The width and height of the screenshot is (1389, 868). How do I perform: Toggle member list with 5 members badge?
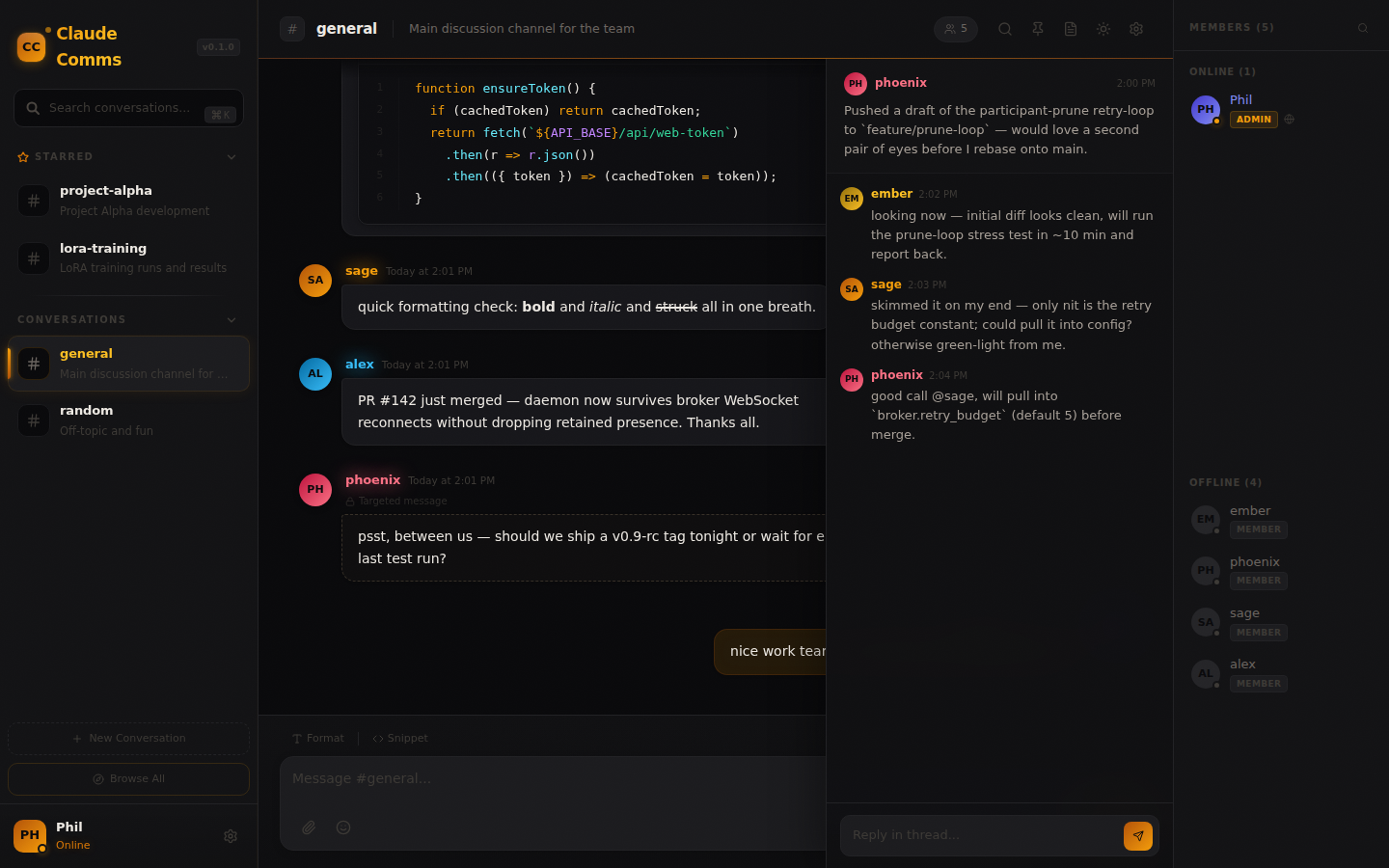[956, 29]
